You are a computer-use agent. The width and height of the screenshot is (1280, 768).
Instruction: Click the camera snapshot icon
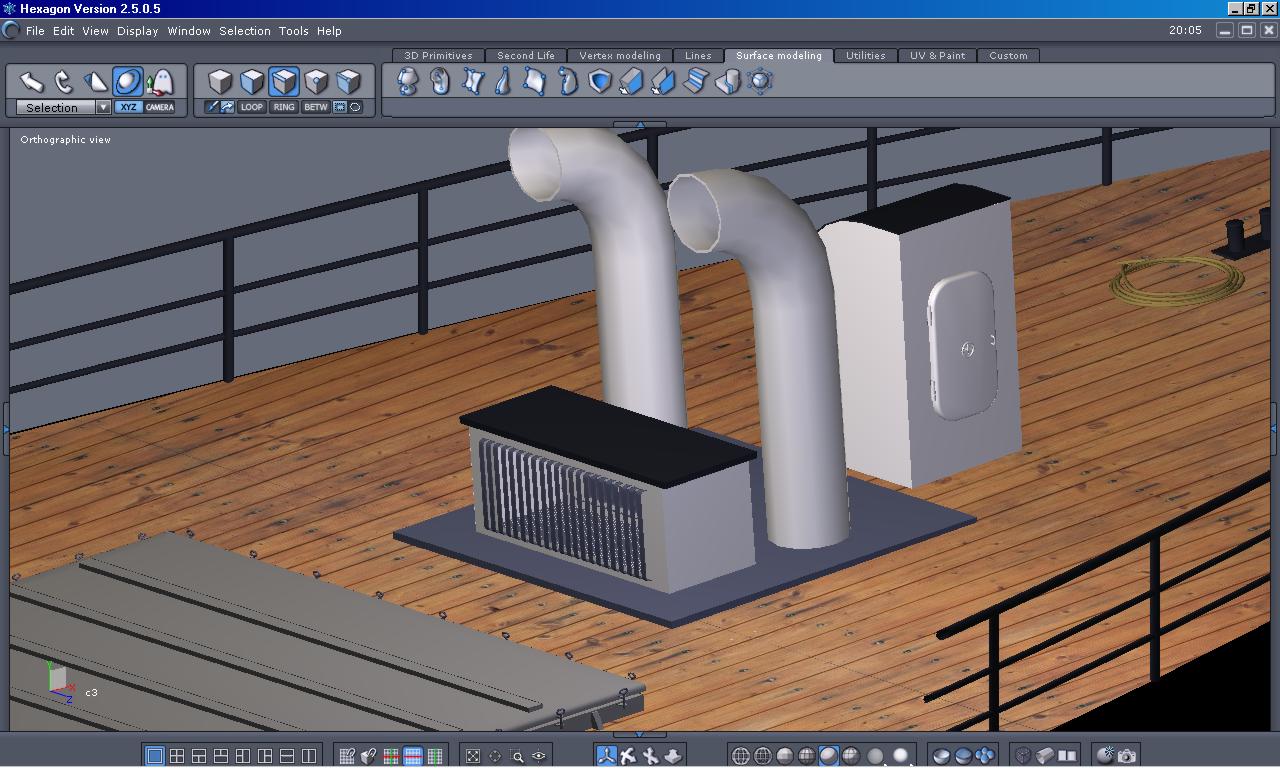(x=1127, y=756)
